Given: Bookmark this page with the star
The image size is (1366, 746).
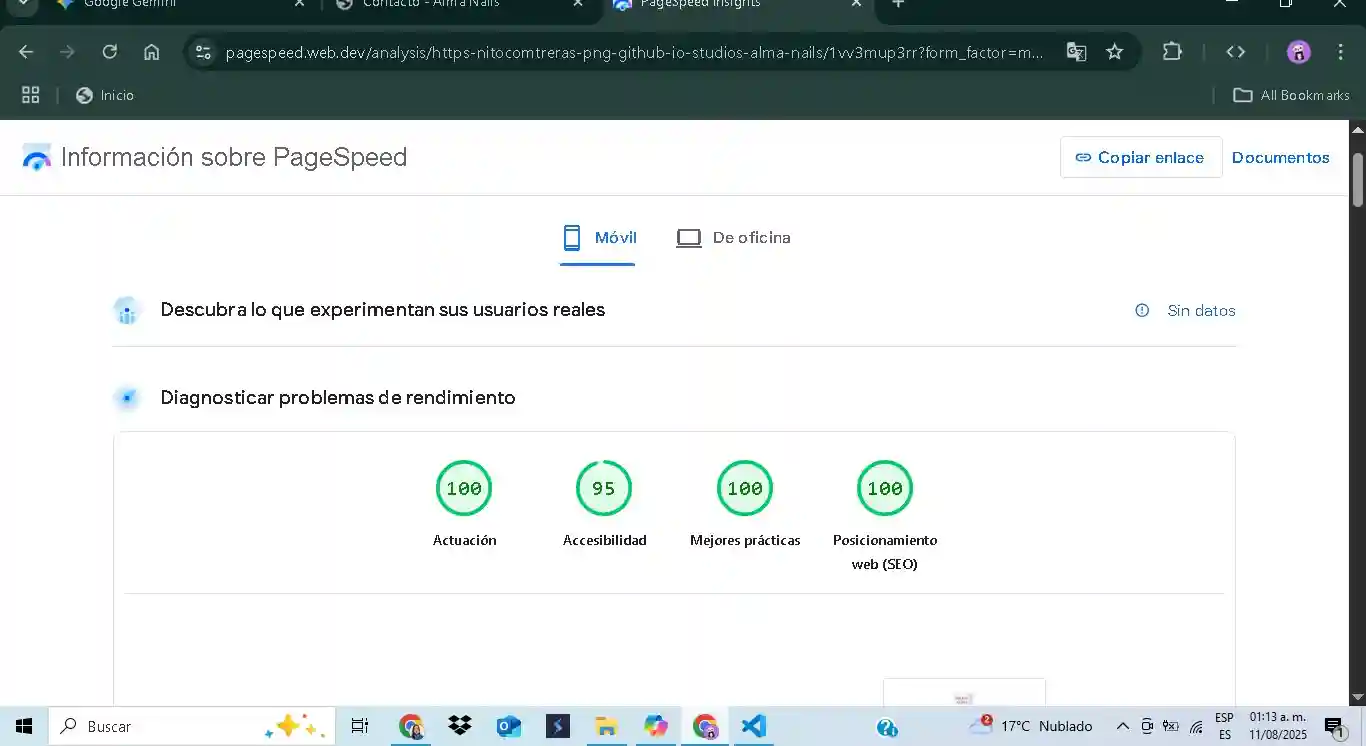Looking at the screenshot, I should [x=1115, y=52].
